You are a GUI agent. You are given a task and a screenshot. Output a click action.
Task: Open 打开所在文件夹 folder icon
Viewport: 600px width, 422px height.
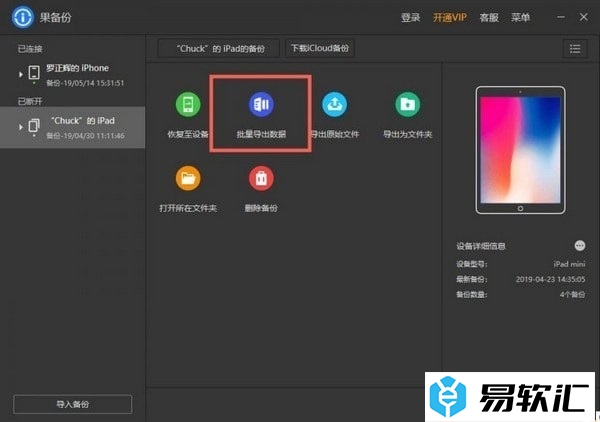[x=188, y=178]
